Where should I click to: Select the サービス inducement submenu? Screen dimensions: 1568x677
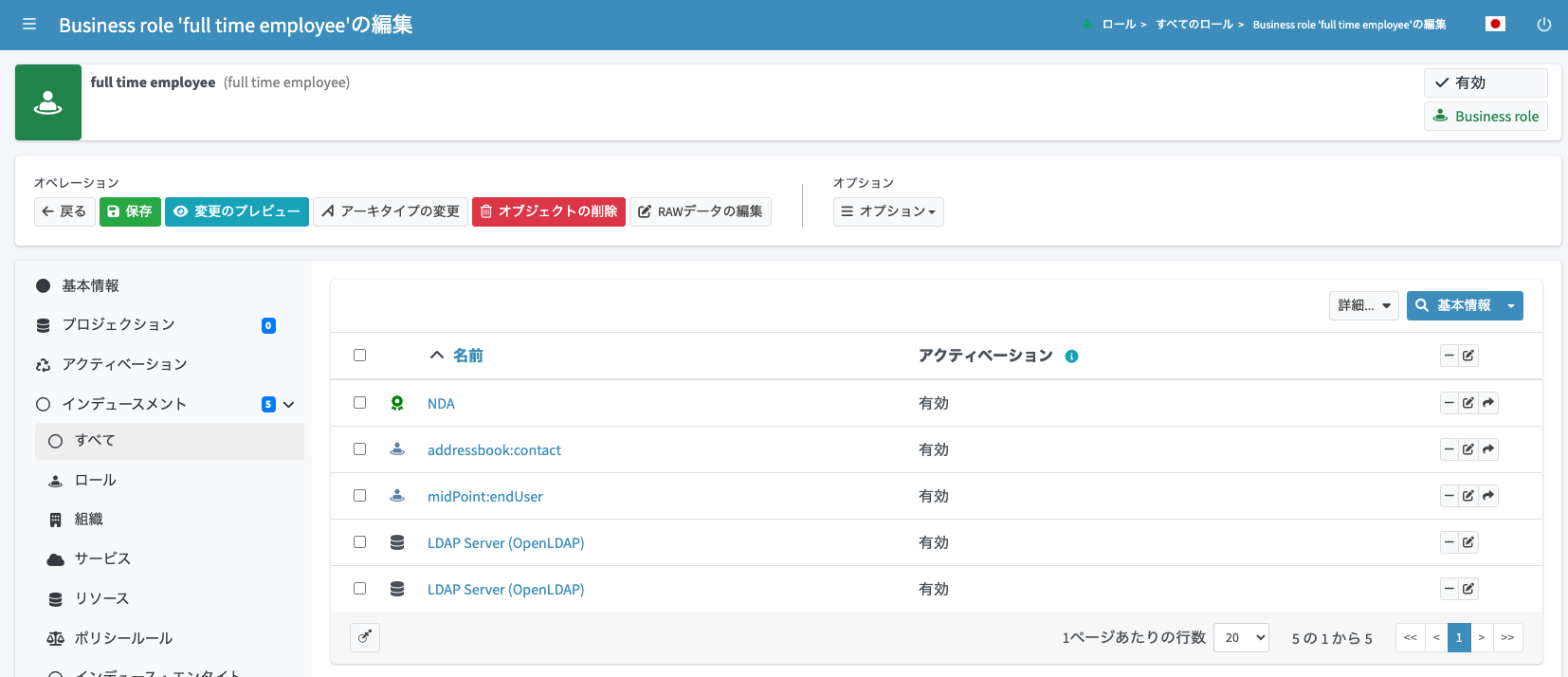[x=170, y=558]
